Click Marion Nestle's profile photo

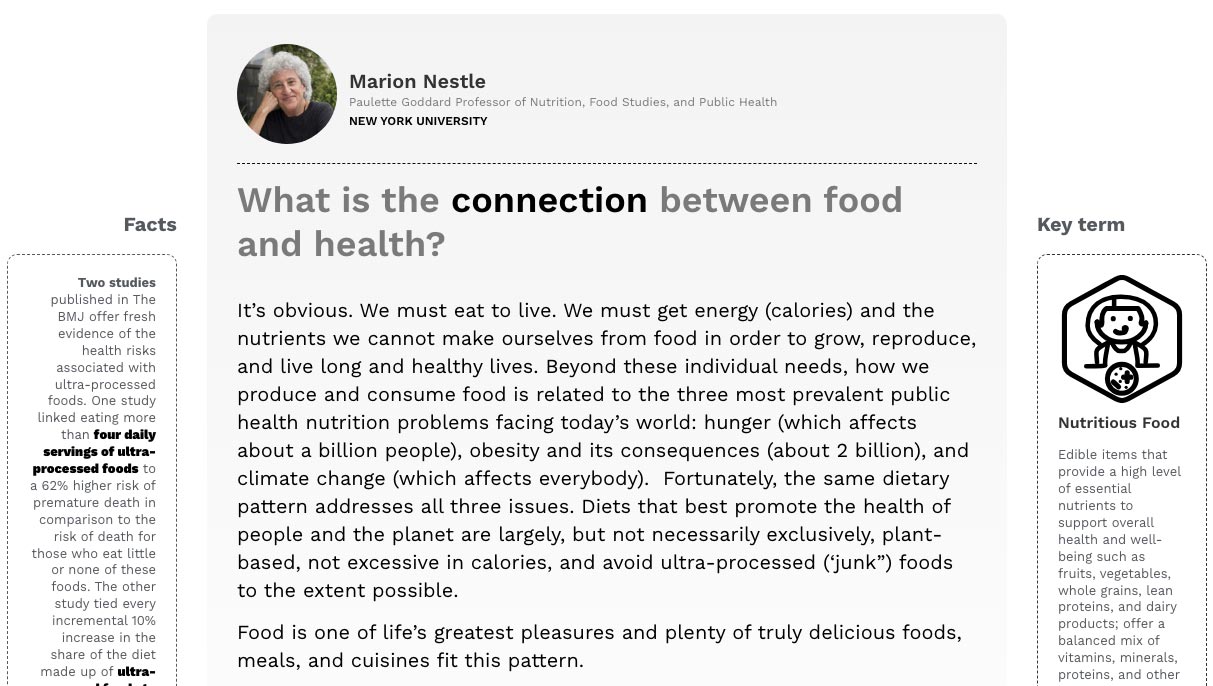click(x=287, y=94)
